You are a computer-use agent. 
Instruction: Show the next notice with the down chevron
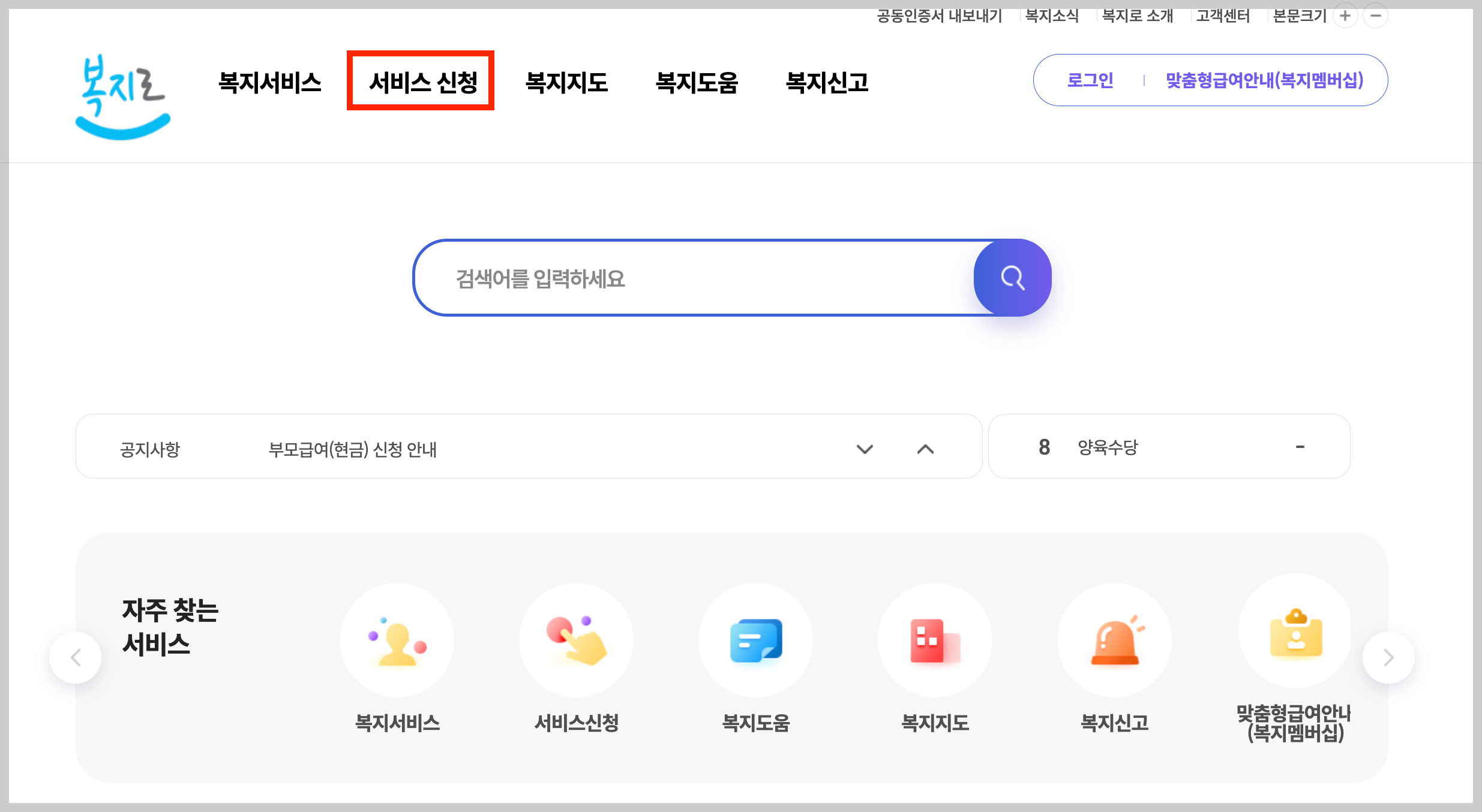pyautogui.click(x=865, y=449)
